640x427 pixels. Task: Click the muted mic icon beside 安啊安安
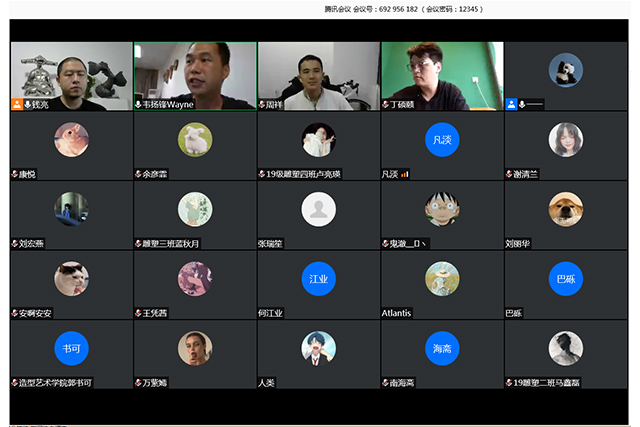pos(15,313)
